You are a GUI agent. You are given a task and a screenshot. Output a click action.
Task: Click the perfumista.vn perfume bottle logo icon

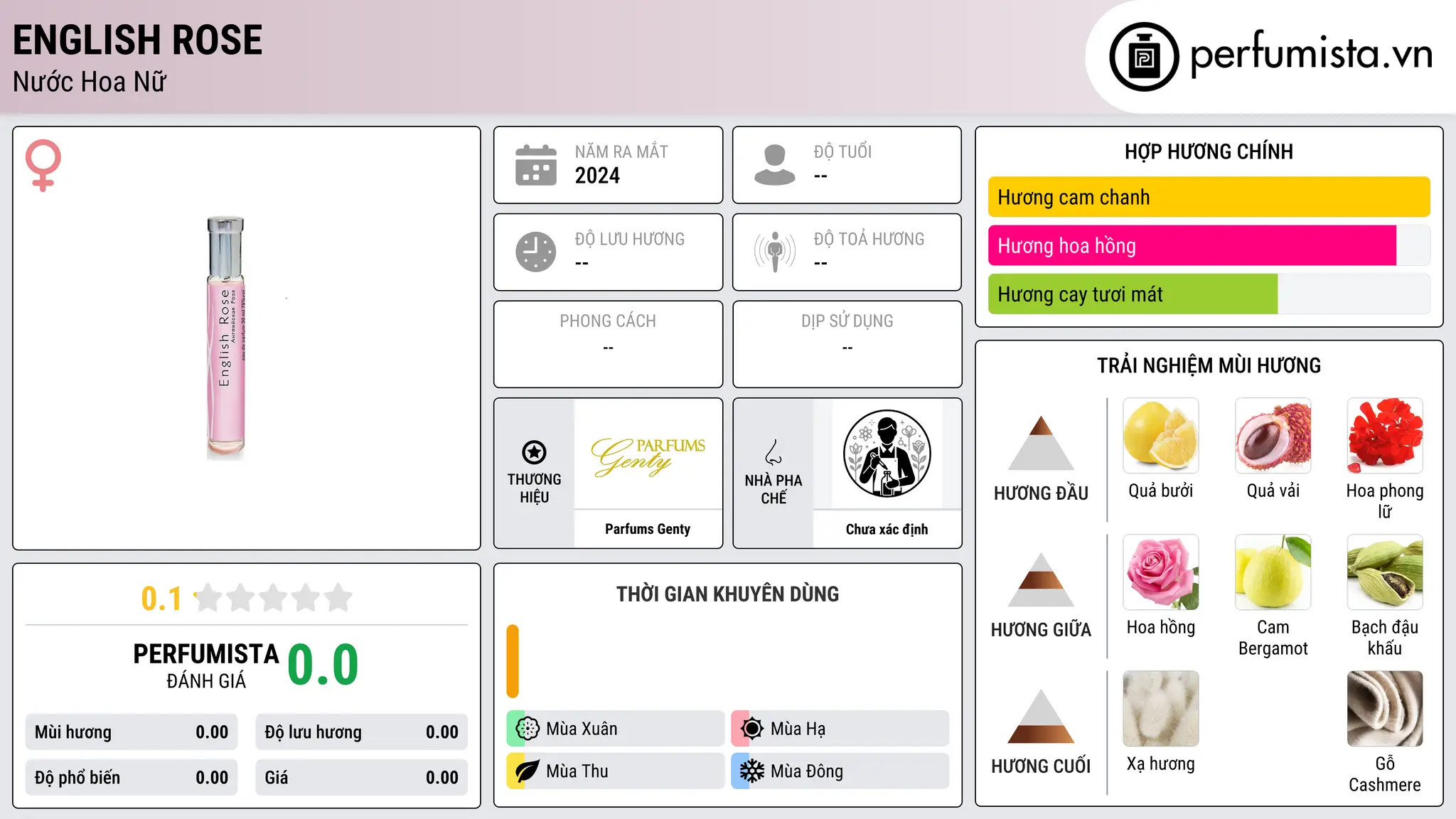coord(1144,57)
